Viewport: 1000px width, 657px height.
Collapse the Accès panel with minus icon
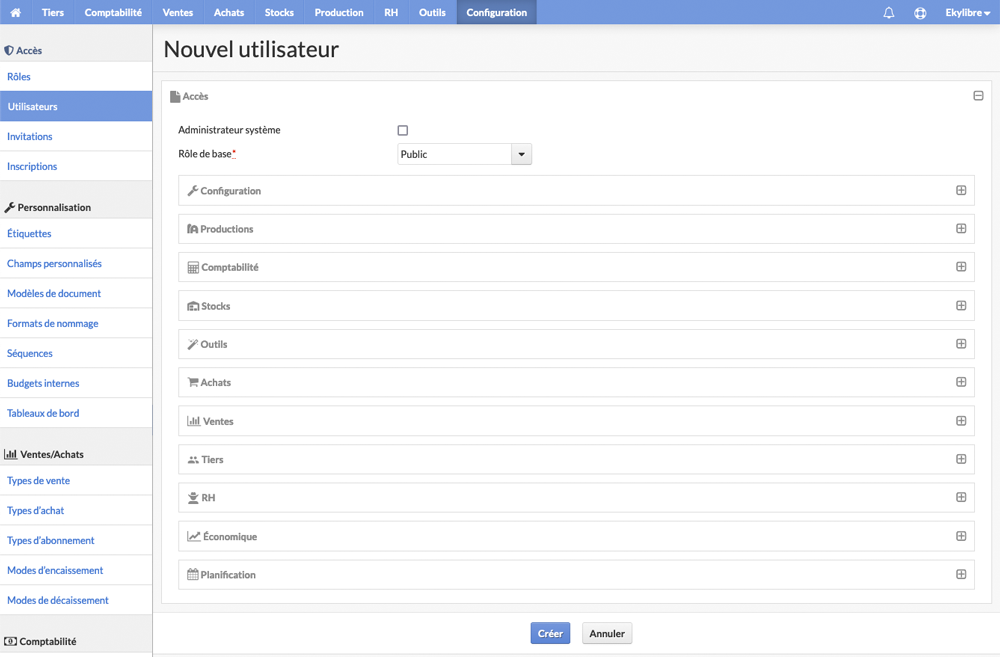pyautogui.click(x=978, y=96)
